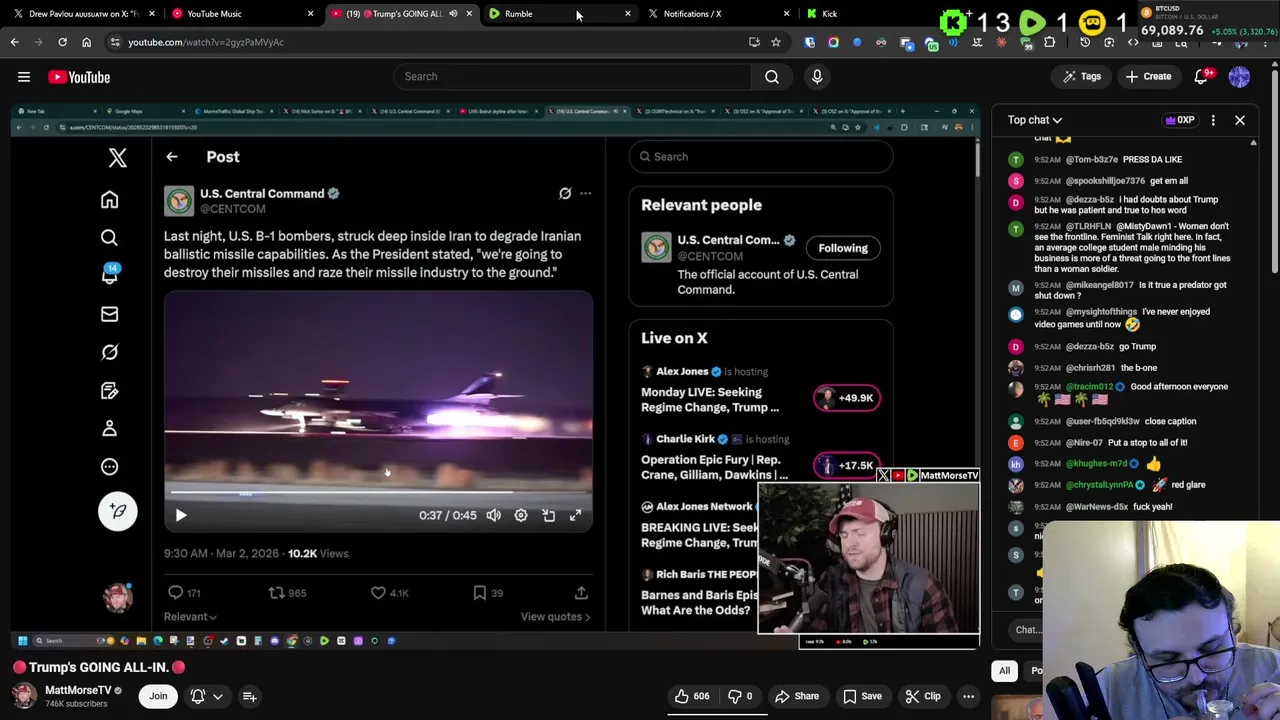The image size is (1280, 720).
Task: Close the live chat panel
Action: (x=1239, y=120)
